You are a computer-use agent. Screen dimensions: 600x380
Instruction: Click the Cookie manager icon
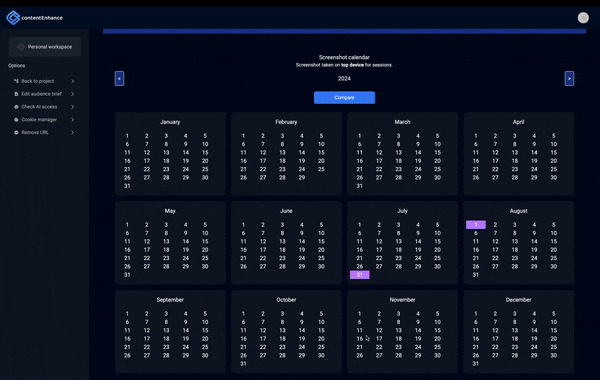[16, 119]
